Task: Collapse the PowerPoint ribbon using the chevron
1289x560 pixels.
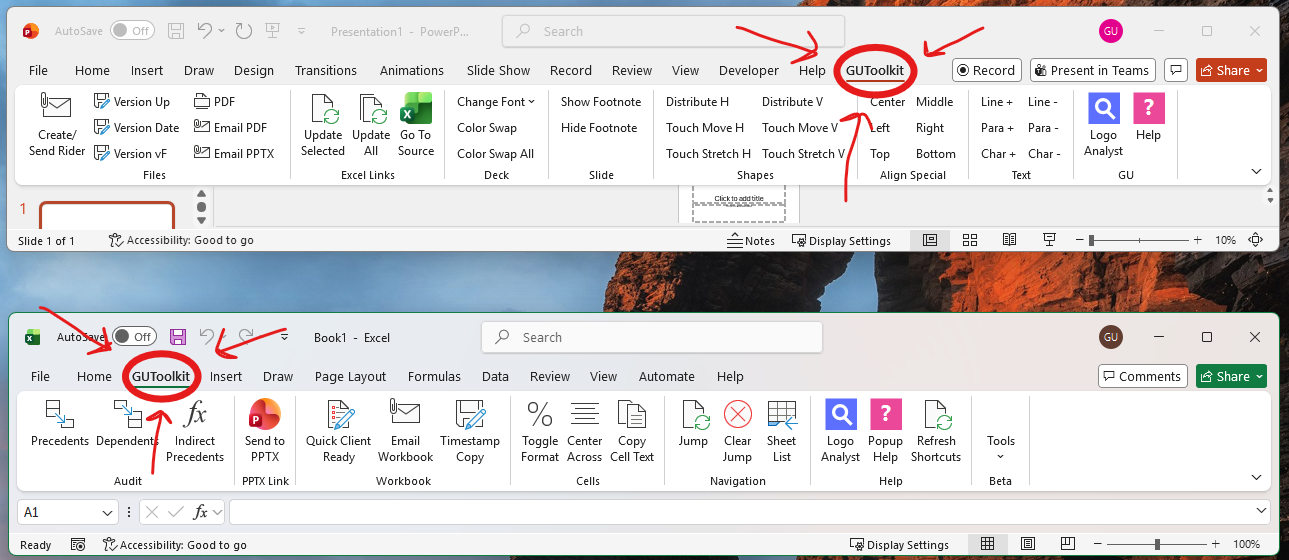Action: (1257, 171)
